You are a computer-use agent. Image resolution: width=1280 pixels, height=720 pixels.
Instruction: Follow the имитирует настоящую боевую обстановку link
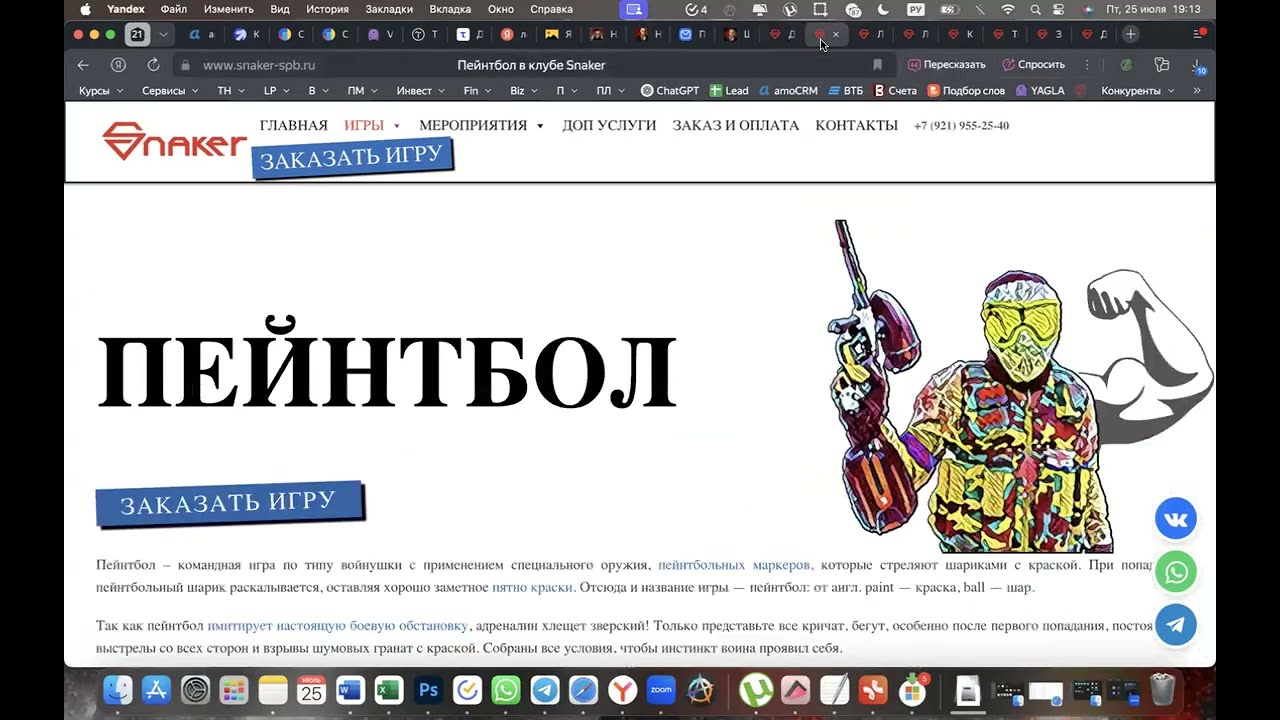point(338,626)
